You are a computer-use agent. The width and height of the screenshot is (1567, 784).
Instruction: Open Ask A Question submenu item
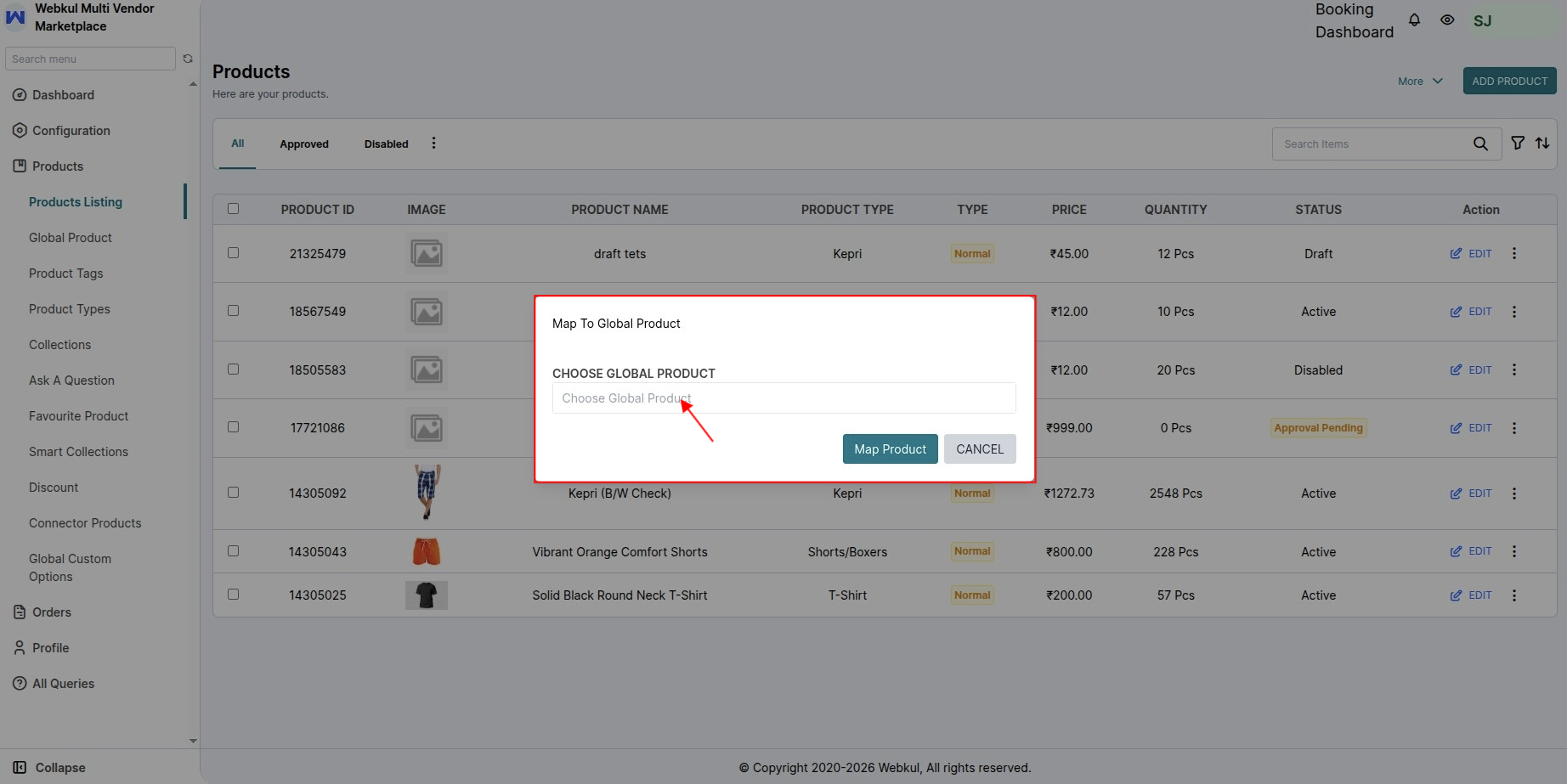point(72,381)
